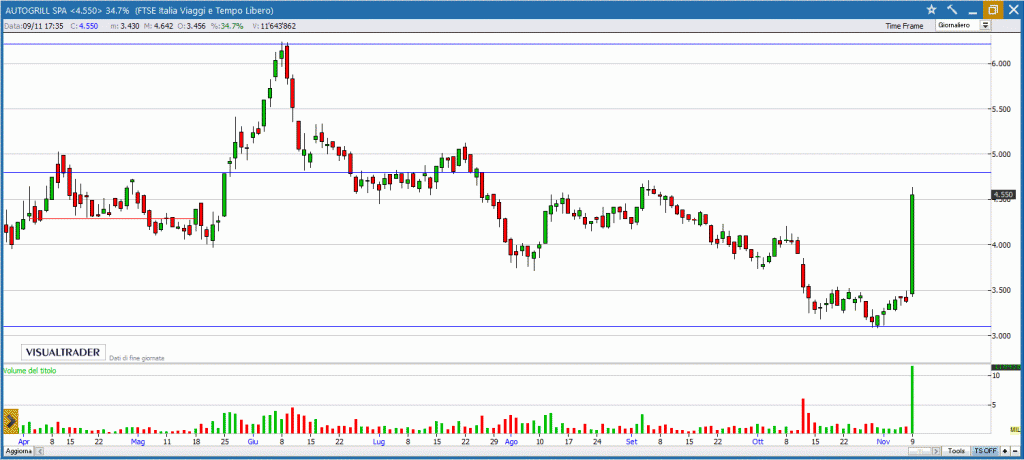Click the volume value V: 11'643'862
This screenshot has height=460, width=1024.
click(274, 26)
